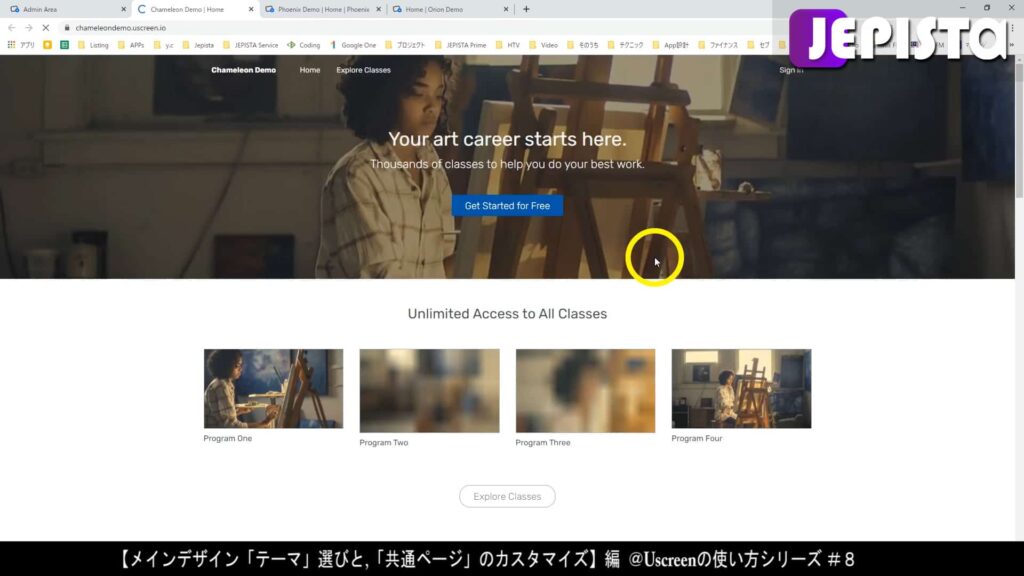Switch to the Phoenix Demo tab
The image size is (1024, 576).
tap(323, 9)
